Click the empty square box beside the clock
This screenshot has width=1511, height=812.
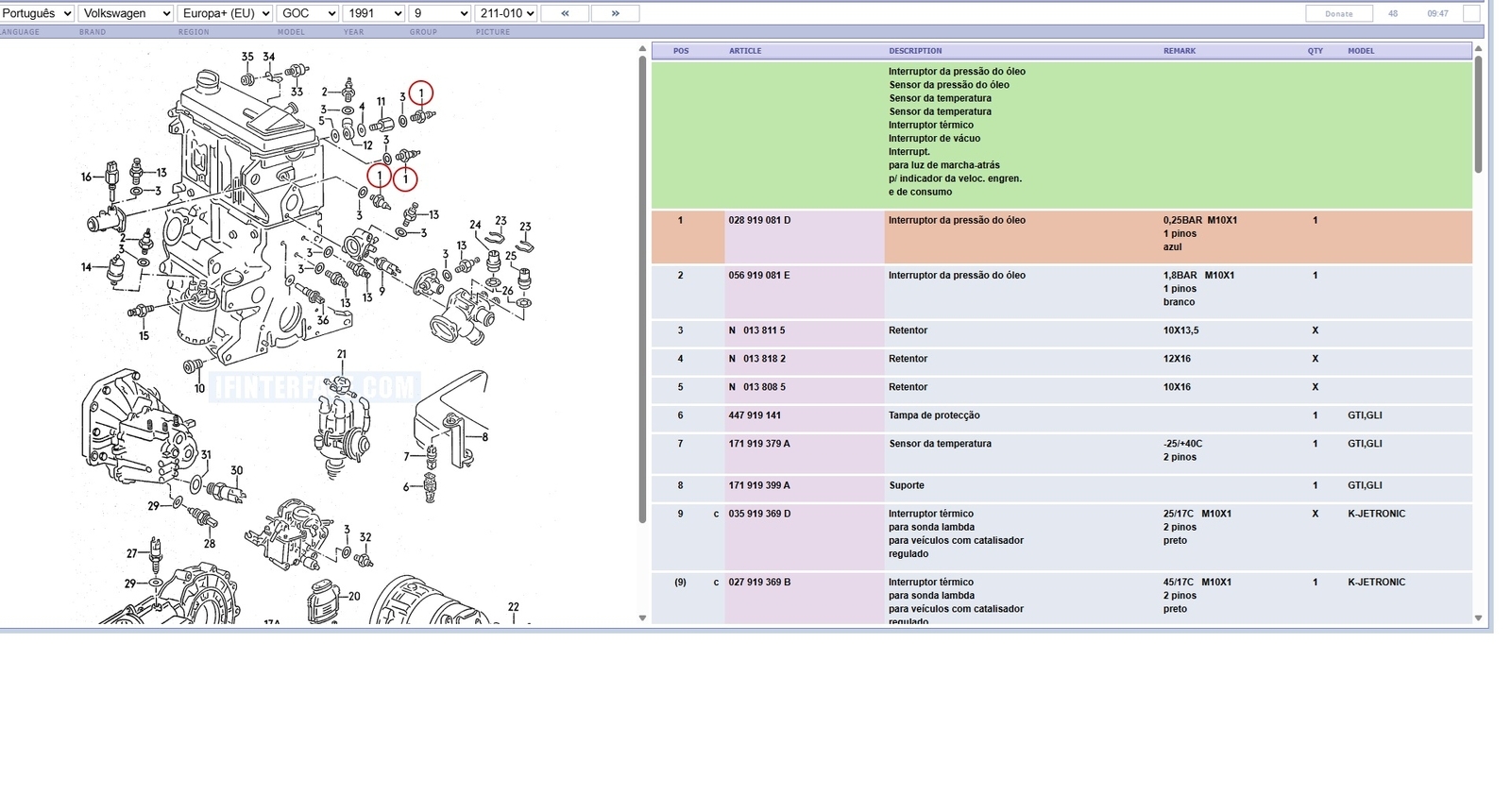(x=1470, y=13)
